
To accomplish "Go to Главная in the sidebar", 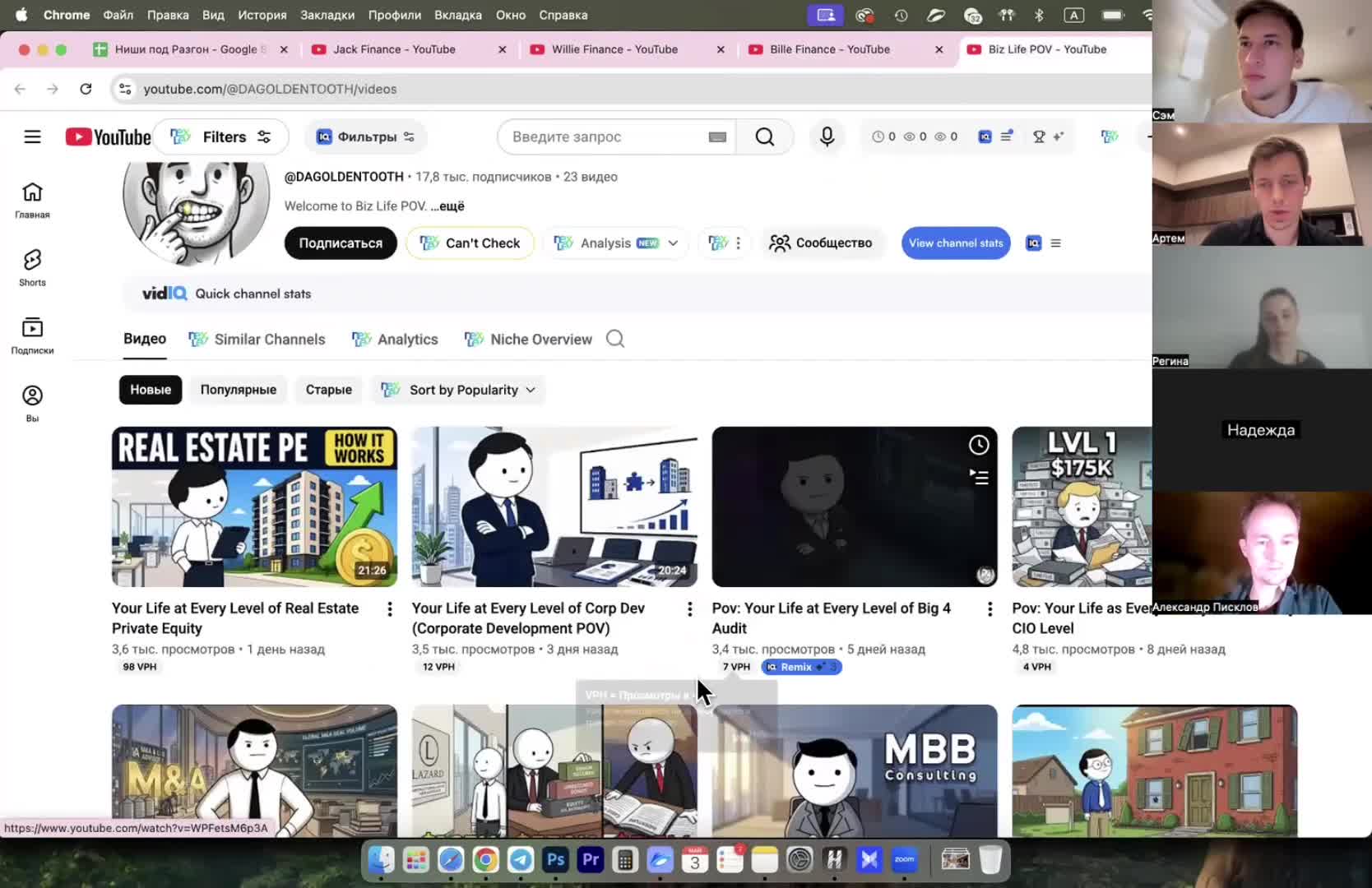I will pos(32,201).
